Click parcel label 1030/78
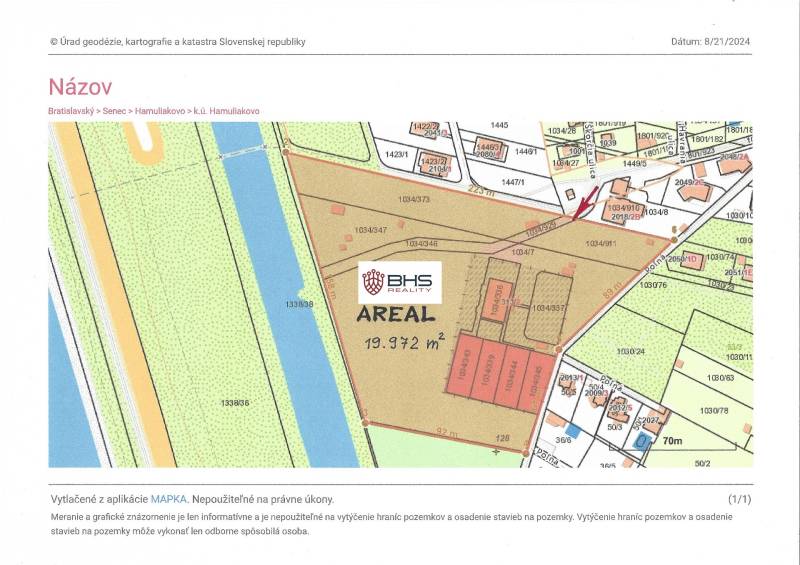Image resolution: width=800 pixels, height=565 pixels. point(714,410)
